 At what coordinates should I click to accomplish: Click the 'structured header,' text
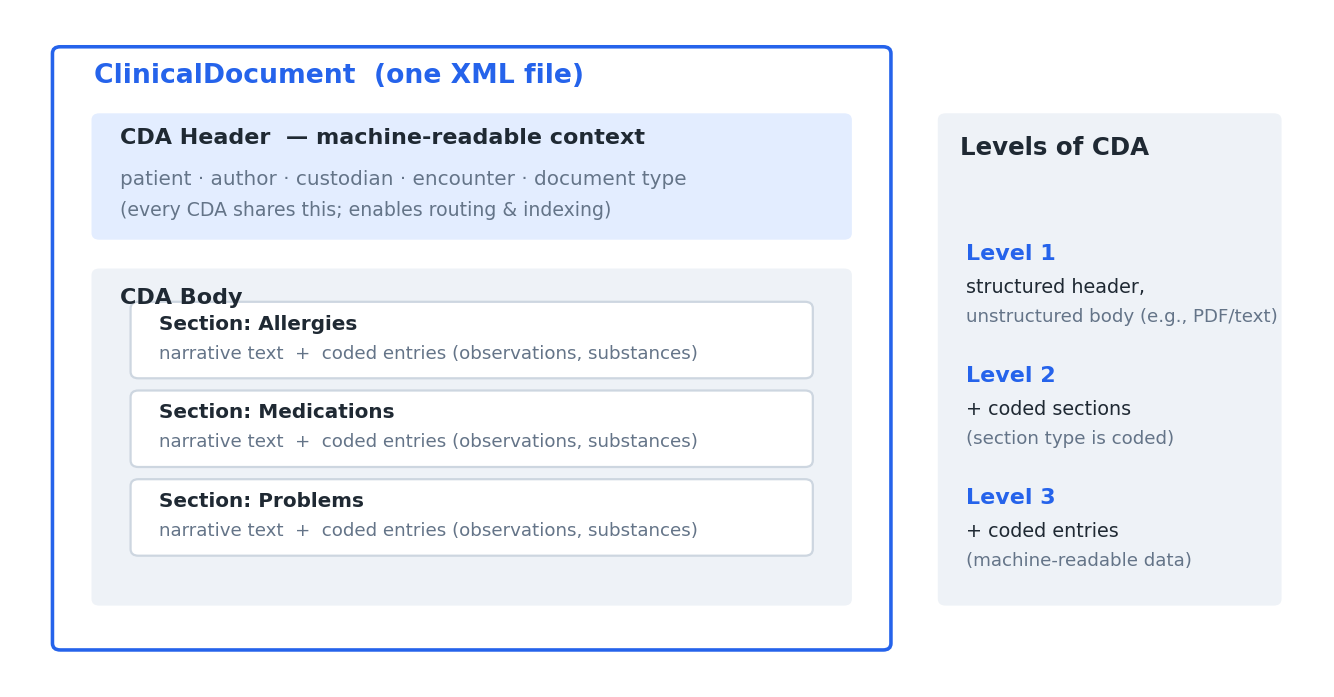pos(1055,288)
